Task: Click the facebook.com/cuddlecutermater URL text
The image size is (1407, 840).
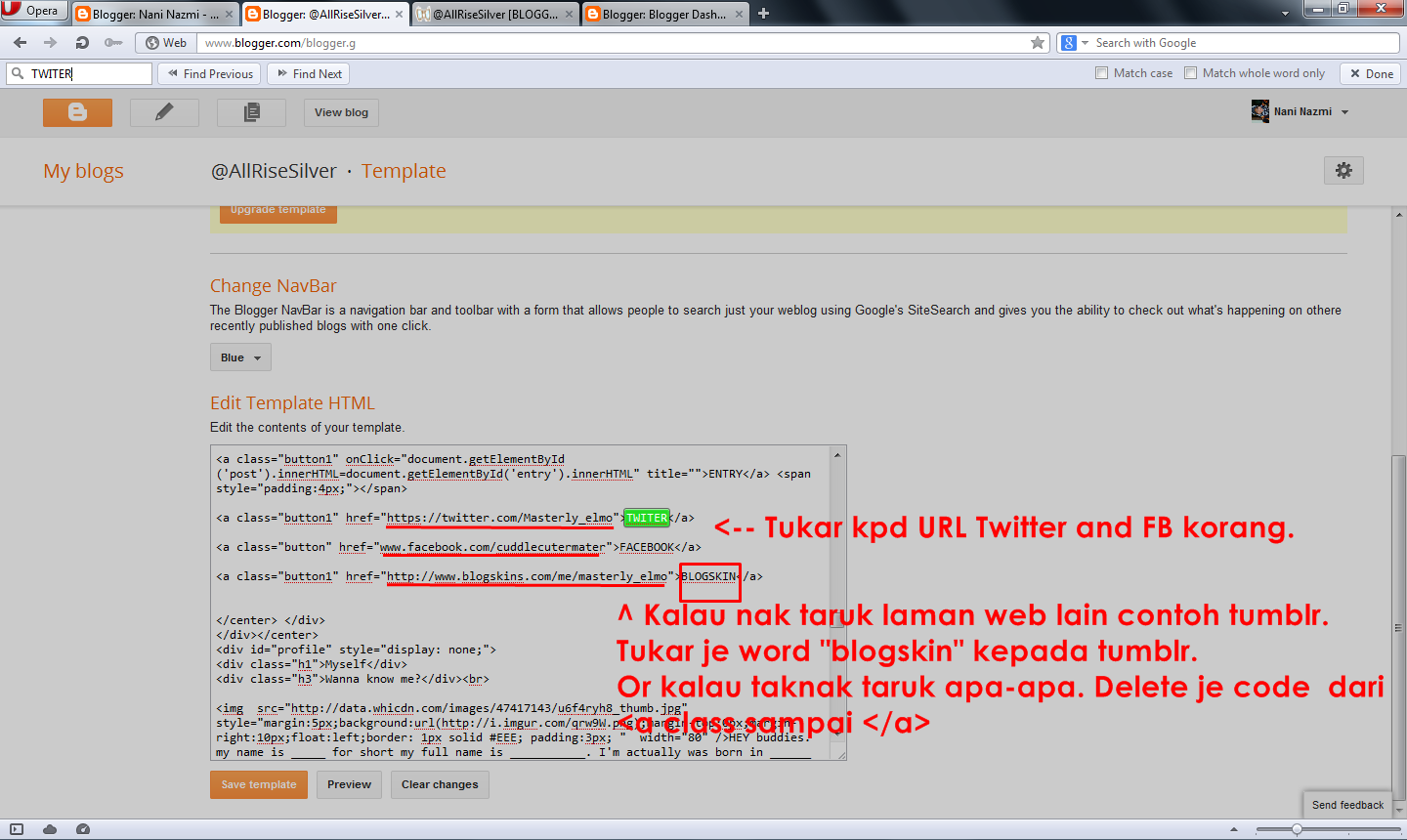Action: point(492,548)
